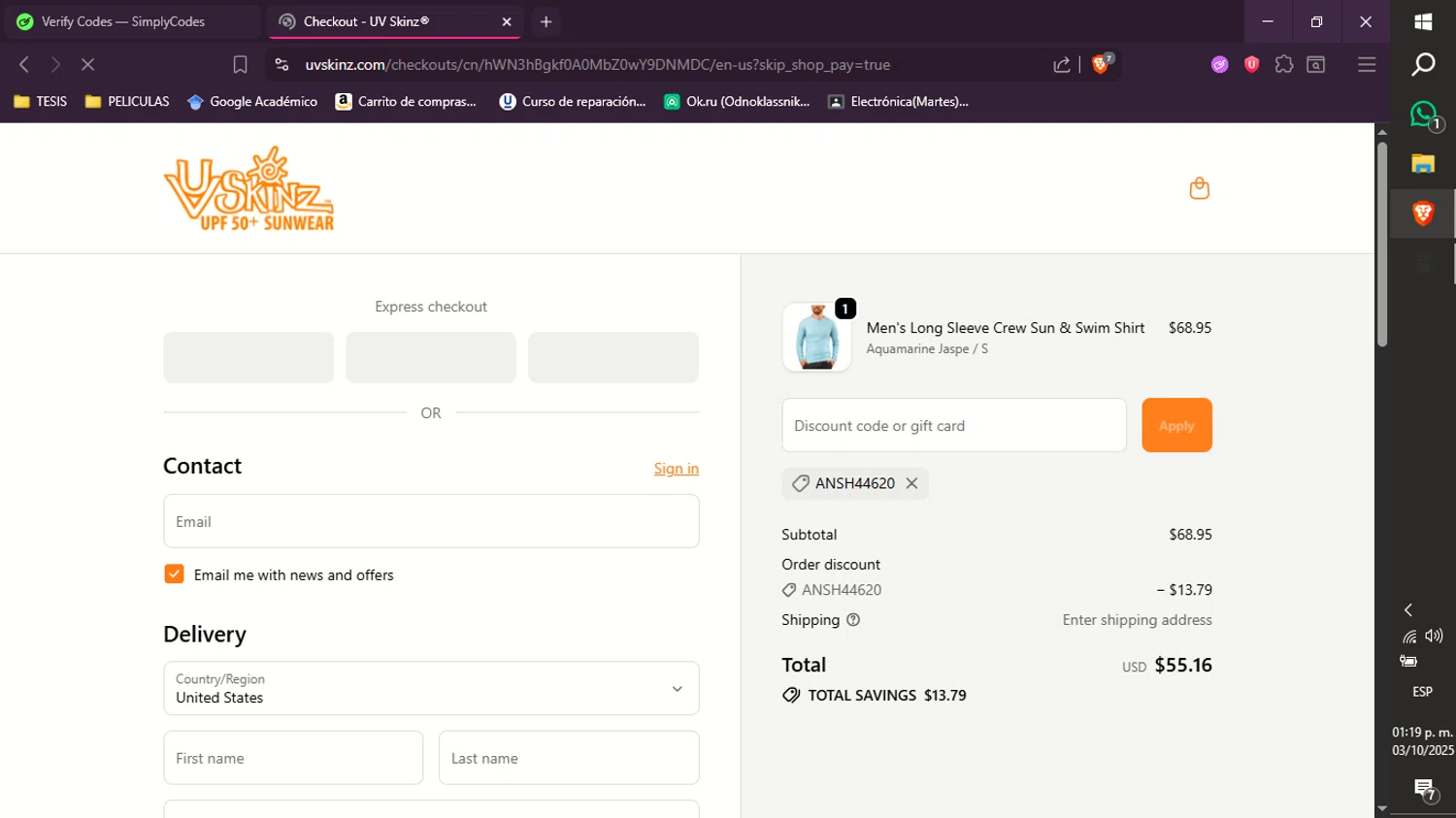Click the scrollbar down arrow

click(x=1382, y=809)
